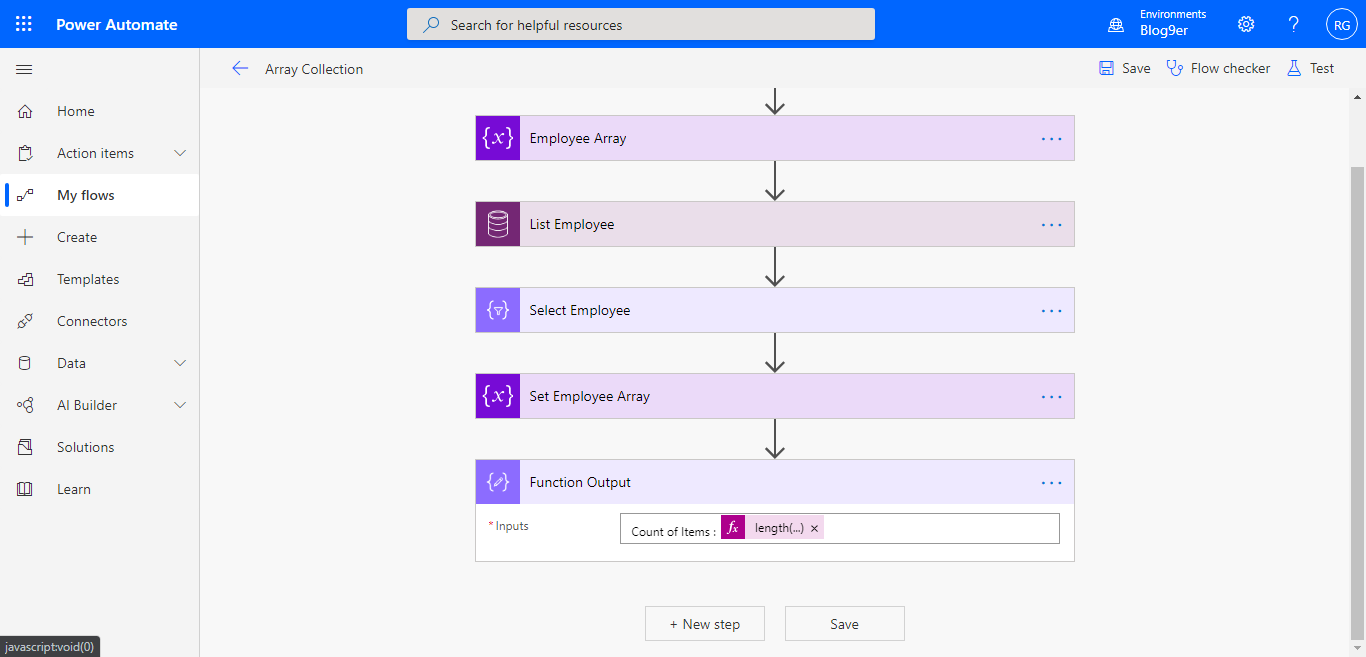Expand the AI Builder submenu chevron
This screenshot has width=1366, height=657.
point(180,405)
